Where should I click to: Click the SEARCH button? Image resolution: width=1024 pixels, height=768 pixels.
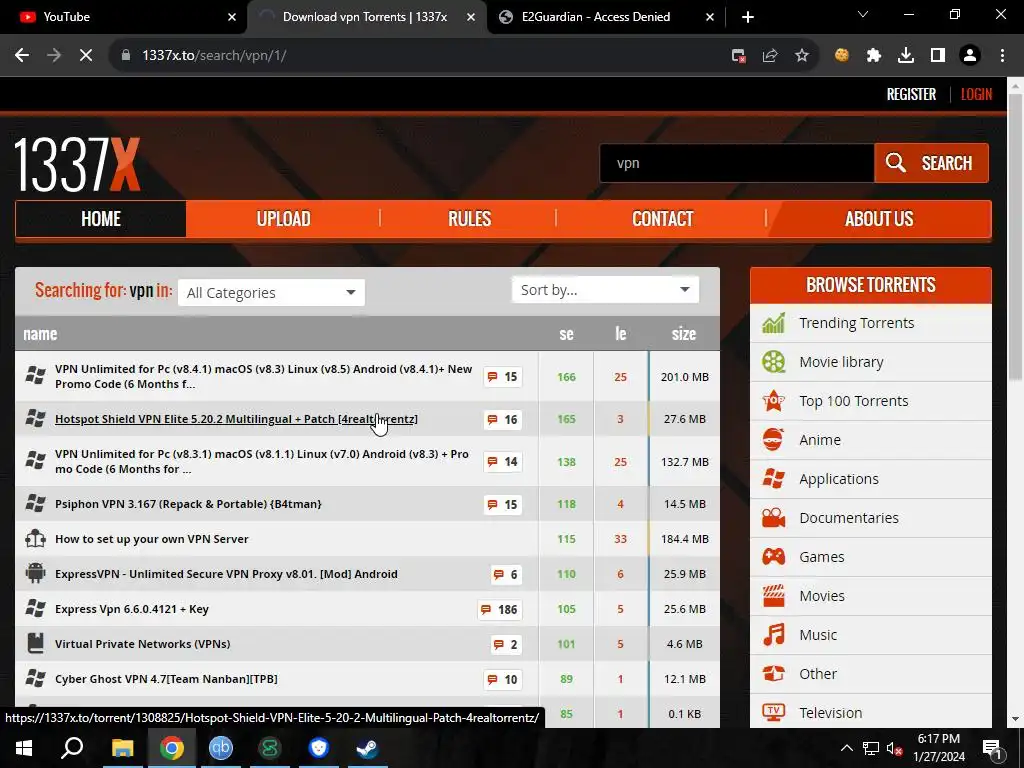click(x=931, y=163)
